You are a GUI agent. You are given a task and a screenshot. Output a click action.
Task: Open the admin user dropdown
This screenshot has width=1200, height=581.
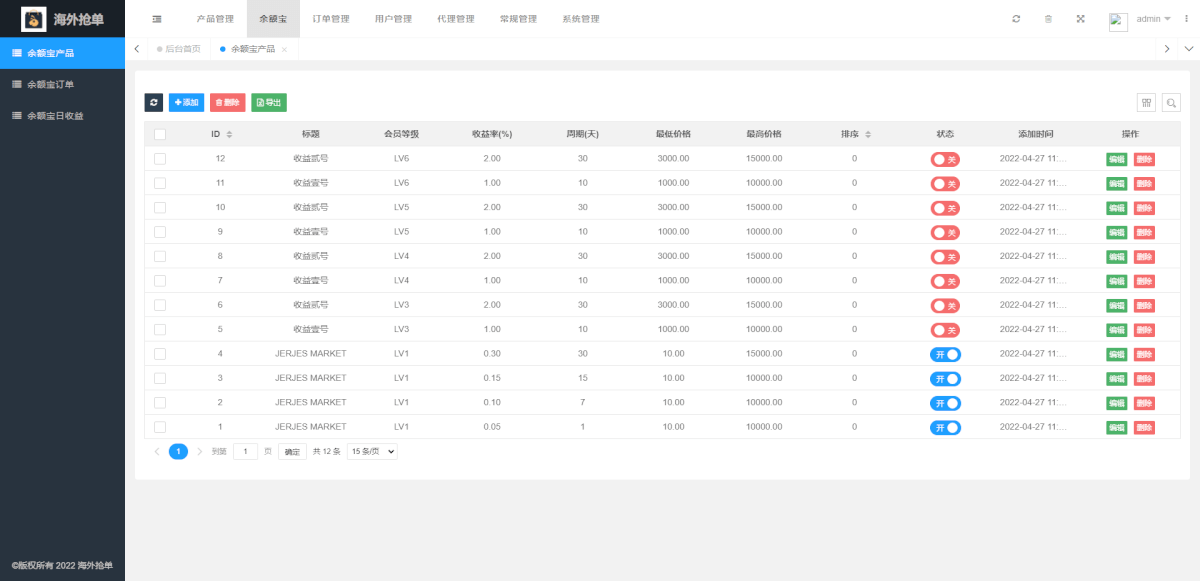click(1153, 19)
